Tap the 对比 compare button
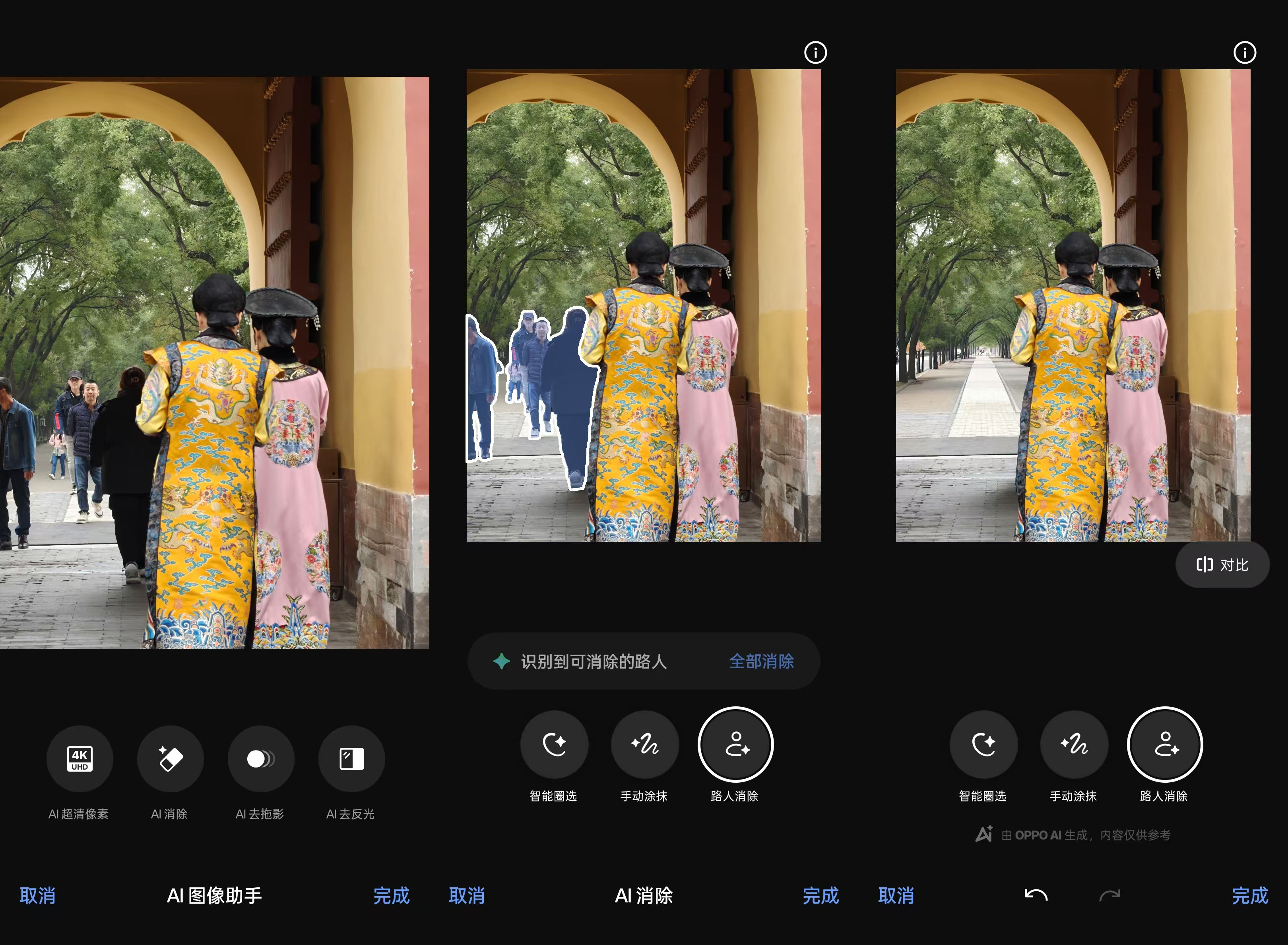This screenshot has width=1288, height=945. pyautogui.click(x=1222, y=565)
